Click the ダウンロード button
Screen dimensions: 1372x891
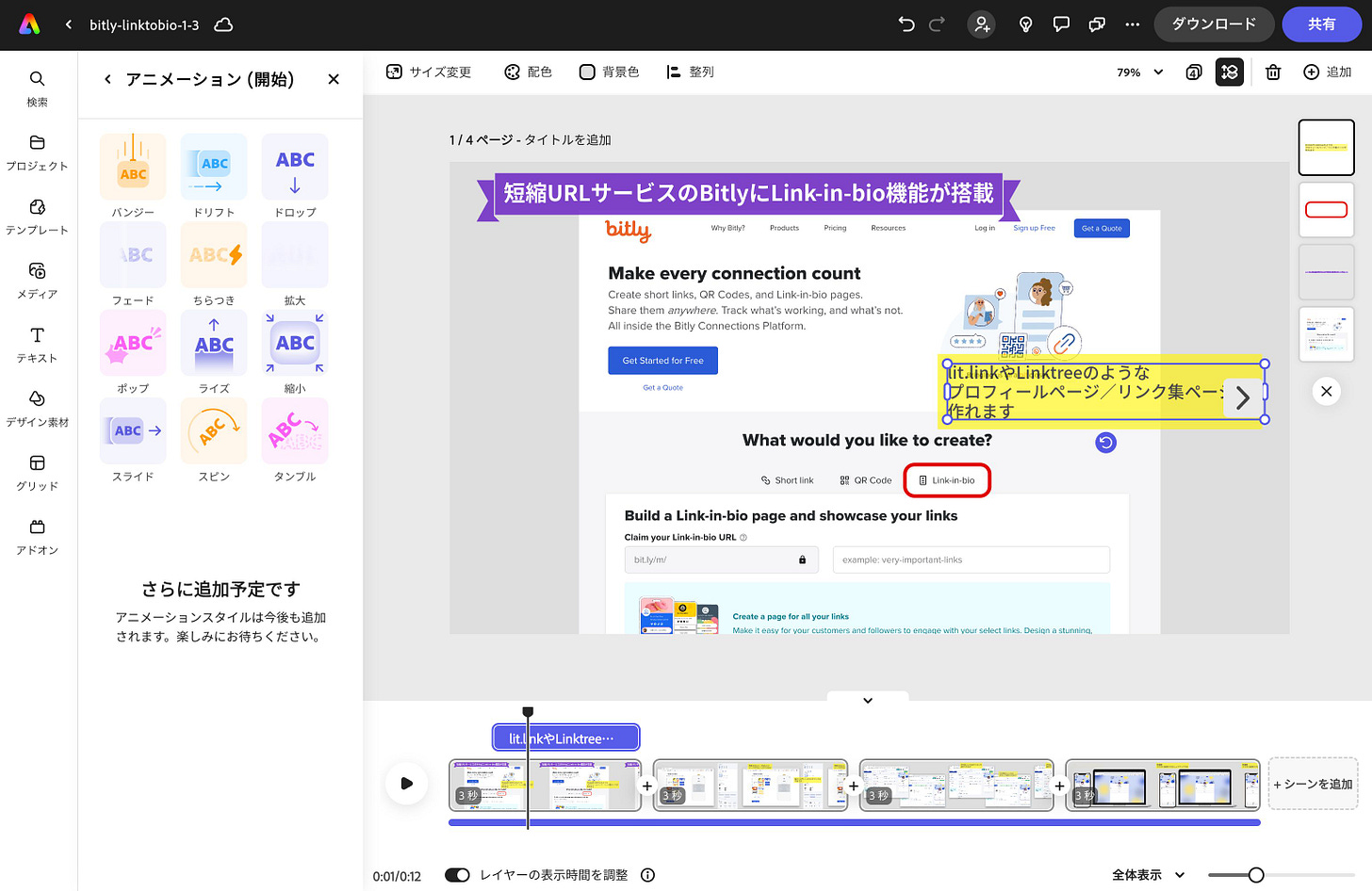[x=1214, y=24]
